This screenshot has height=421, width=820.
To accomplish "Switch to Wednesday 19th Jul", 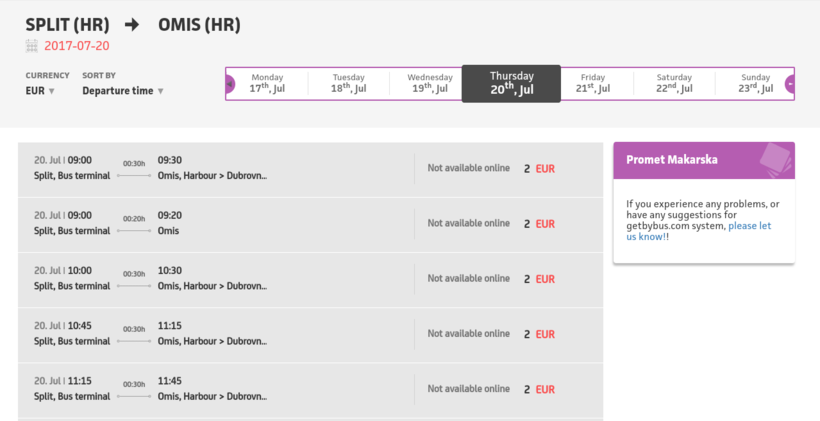I will pos(430,84).
